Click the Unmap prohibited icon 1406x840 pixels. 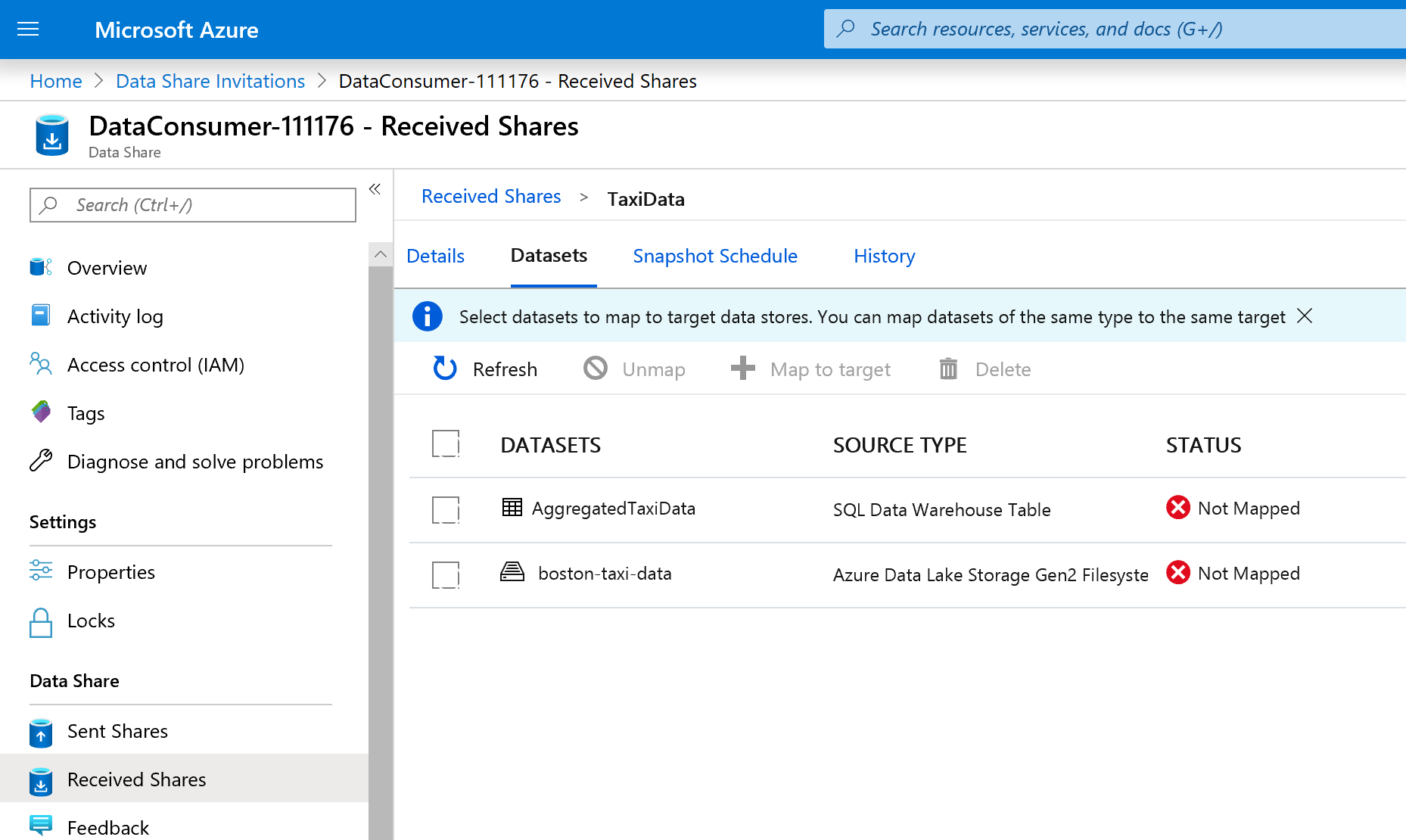tap(596, 369)
